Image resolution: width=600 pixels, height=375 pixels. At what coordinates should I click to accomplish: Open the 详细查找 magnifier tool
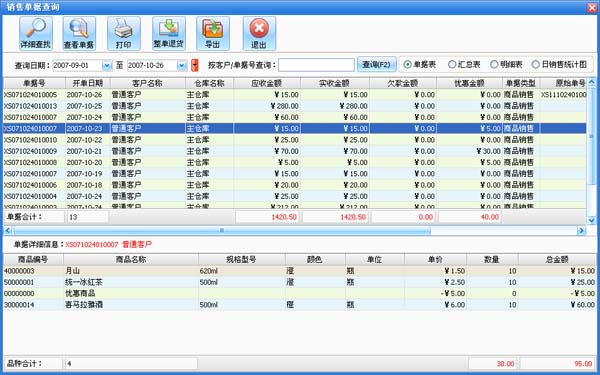36,34
